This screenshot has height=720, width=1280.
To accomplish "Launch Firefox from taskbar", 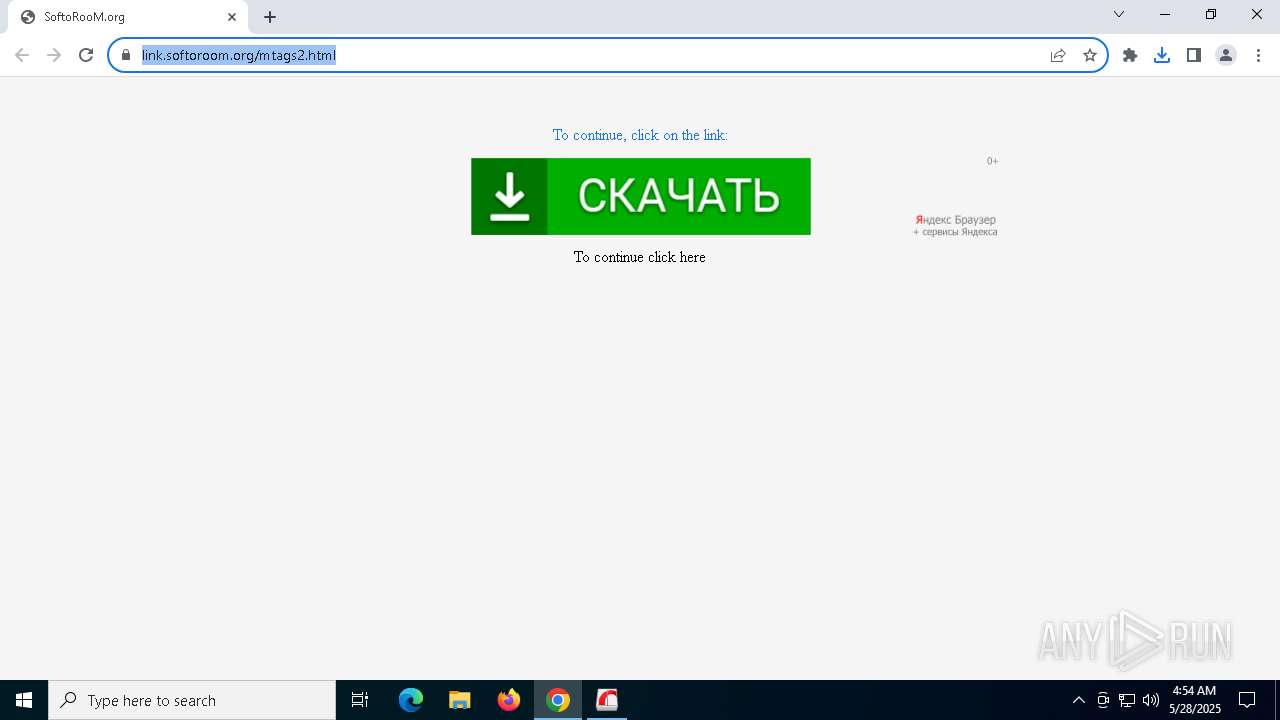I will (509, 700).
